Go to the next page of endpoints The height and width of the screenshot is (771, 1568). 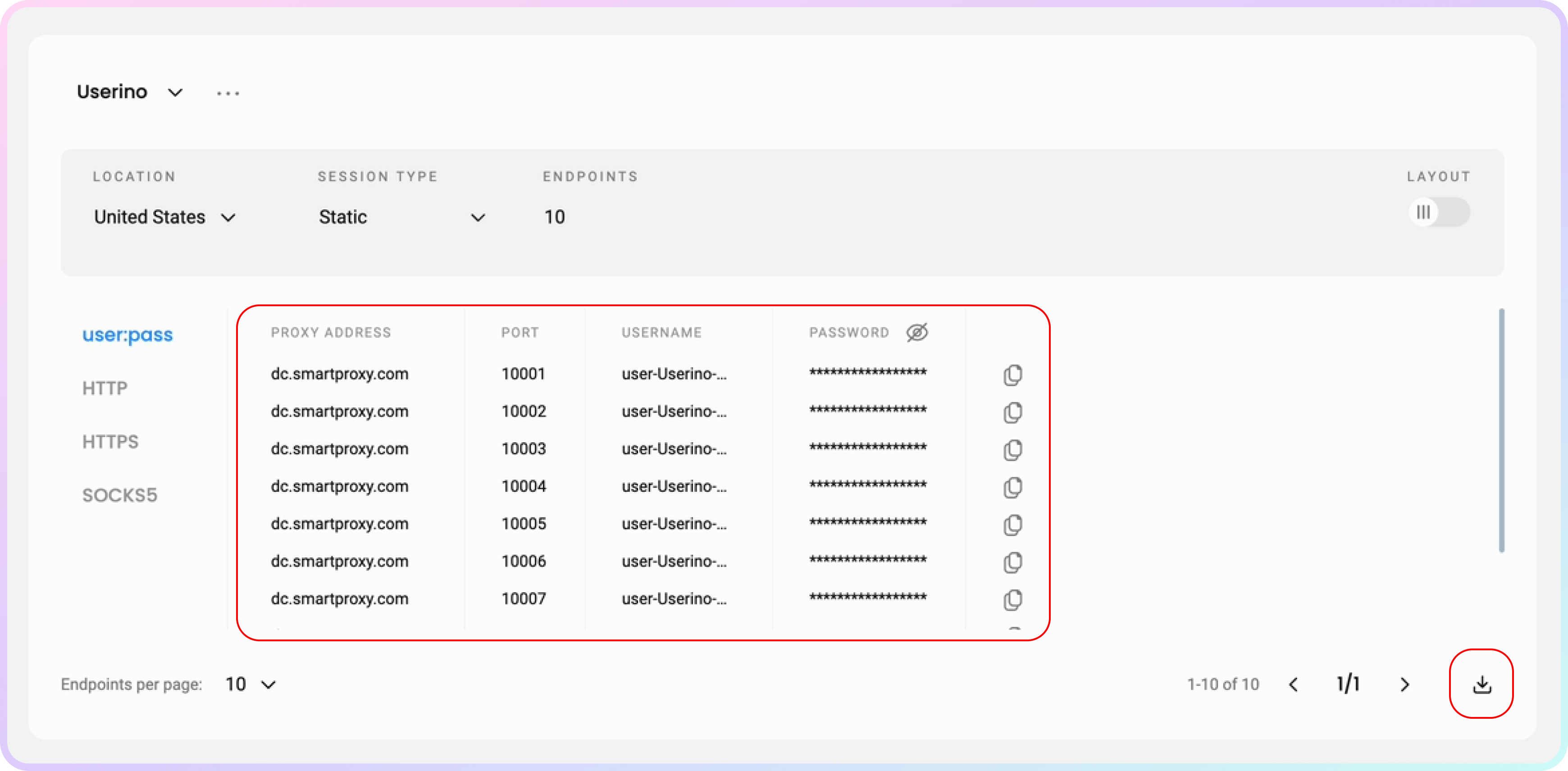click(x=1404, y=685)
